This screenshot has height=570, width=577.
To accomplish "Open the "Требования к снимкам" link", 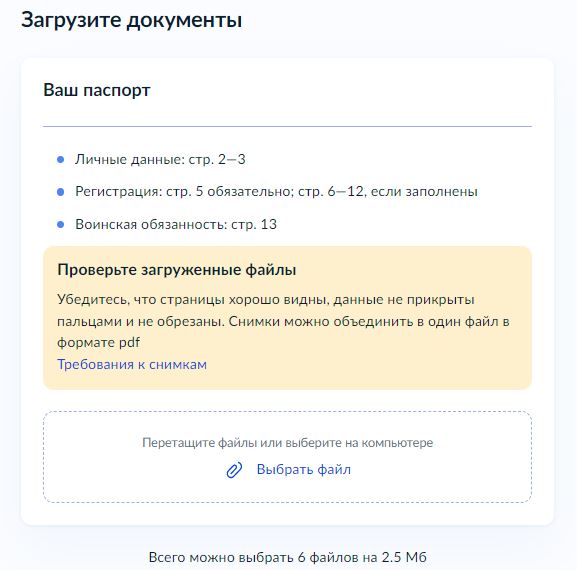I will click(x=132, y=364).
